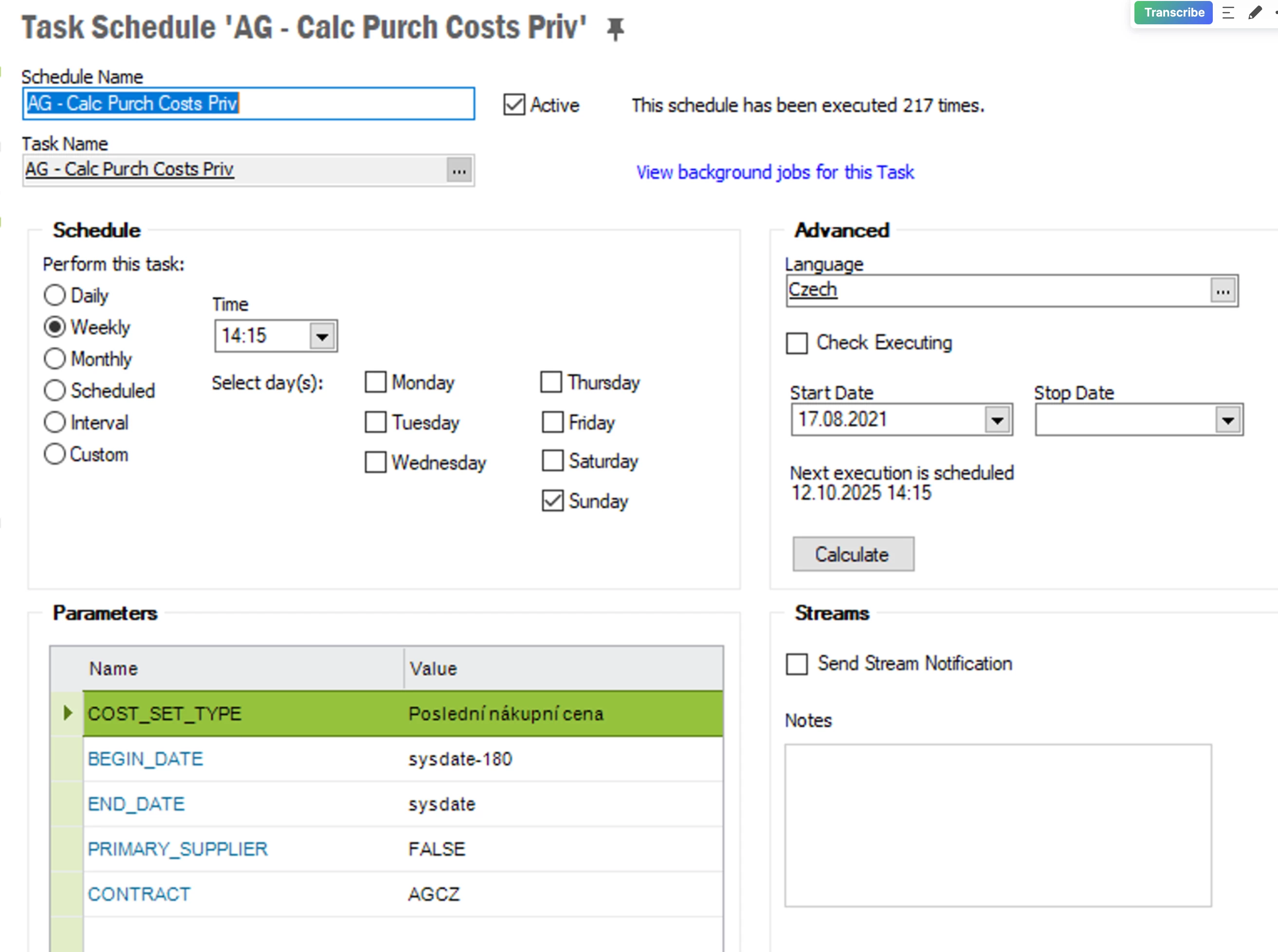Click inside the Notes text area
The width and height of the screenshot is (1278, 952).
click(997, 825)
